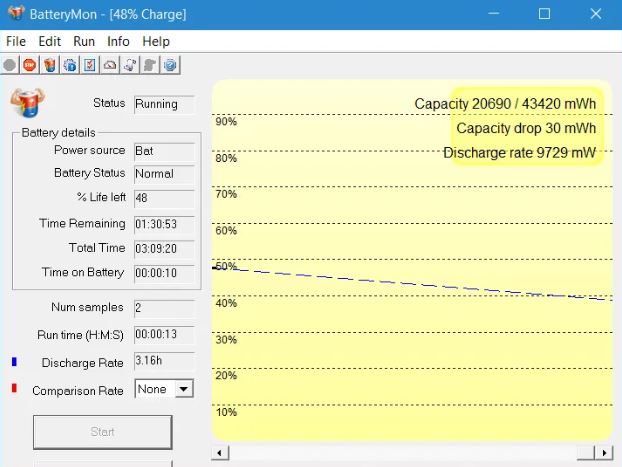
Task: Click the 40% graph axis label
Action: pos(226,304)
